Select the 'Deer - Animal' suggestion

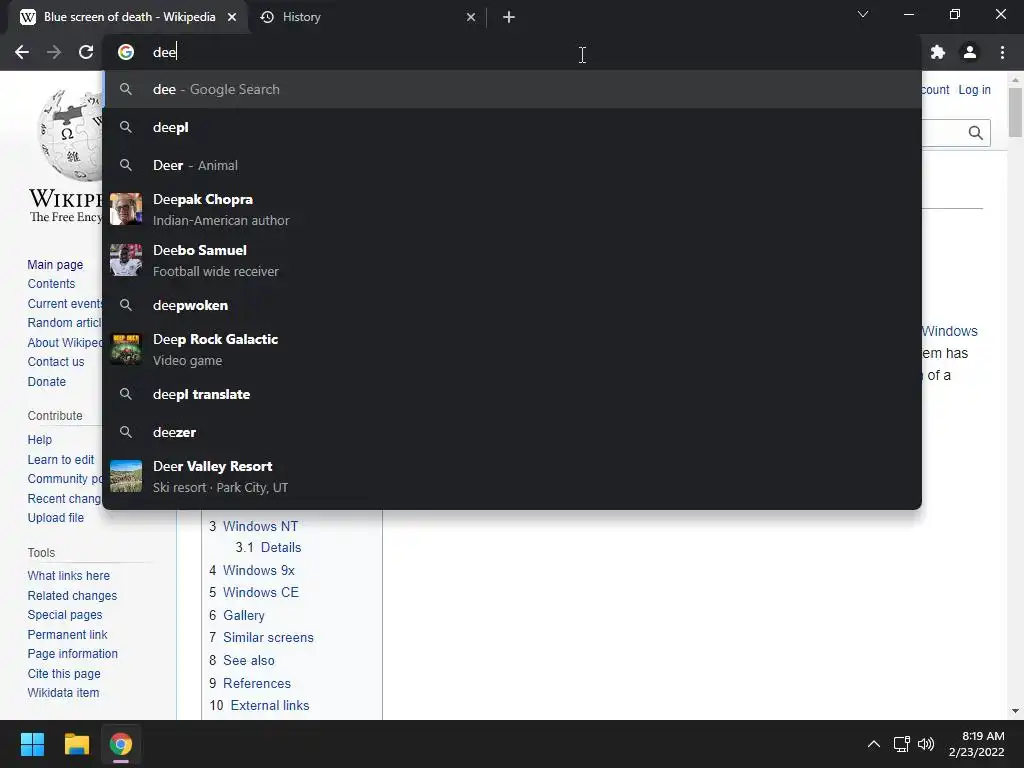512,165
